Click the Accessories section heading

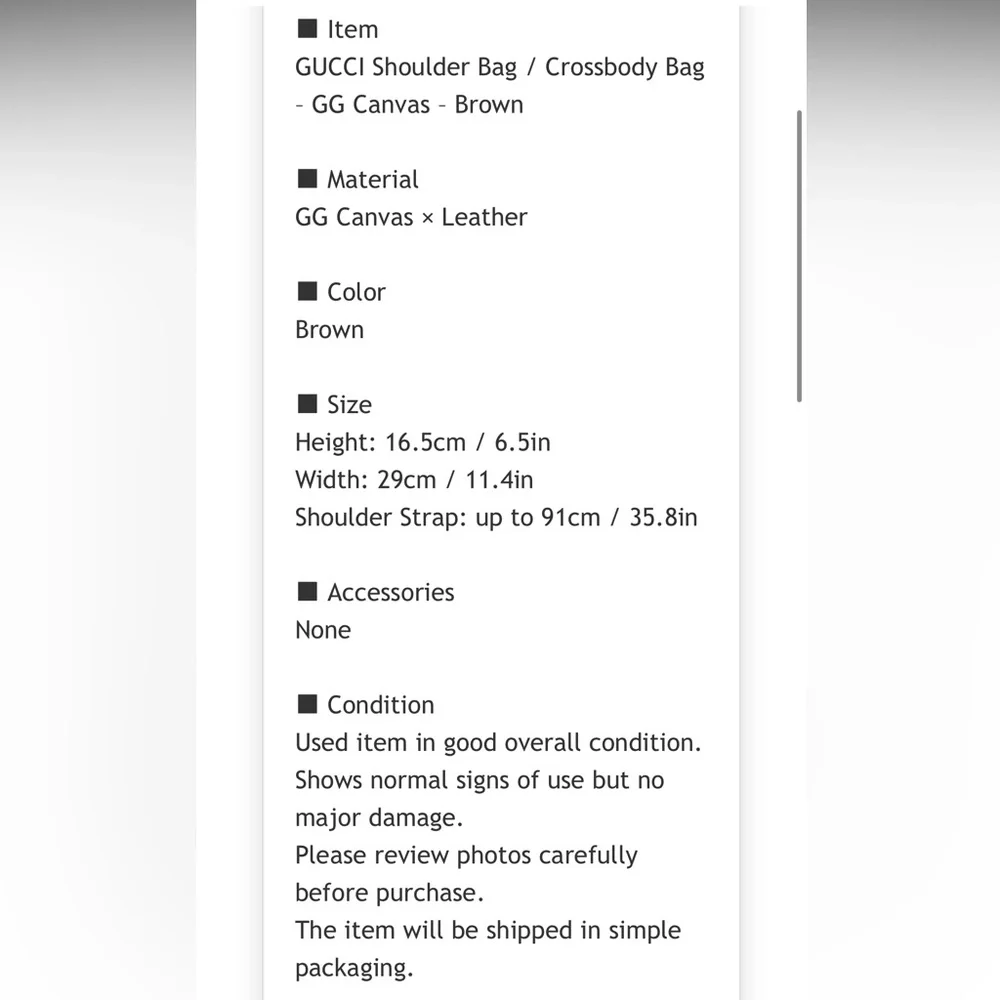click(x=390, y=592)
